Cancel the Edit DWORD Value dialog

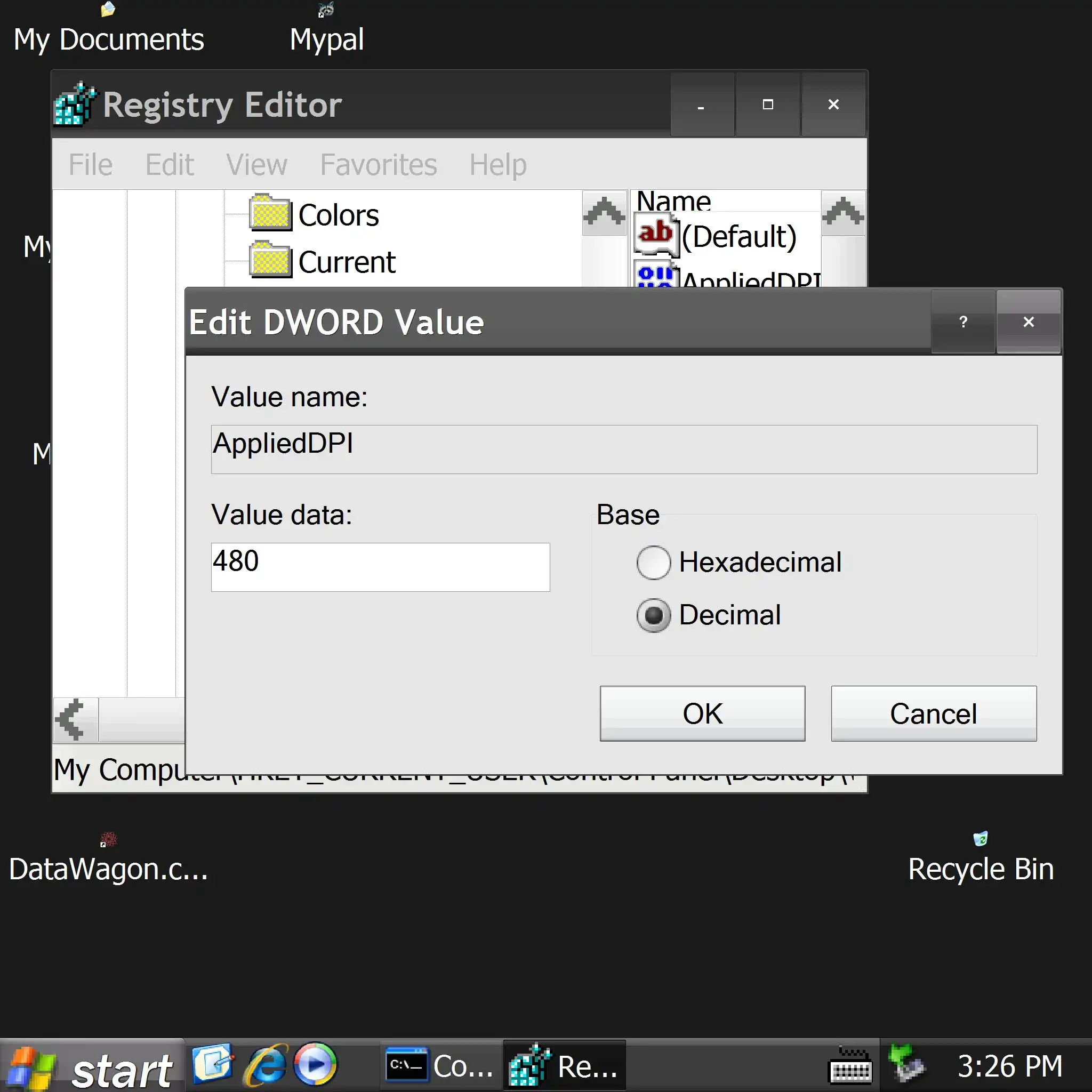(x=933, y=714)
